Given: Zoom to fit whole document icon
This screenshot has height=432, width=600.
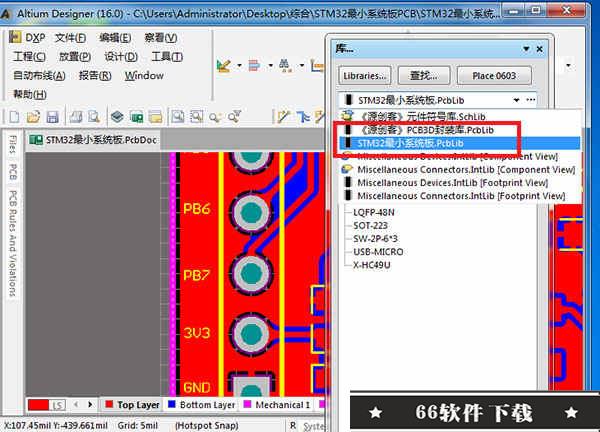Looking at the screenshot, I should (178, 117).
